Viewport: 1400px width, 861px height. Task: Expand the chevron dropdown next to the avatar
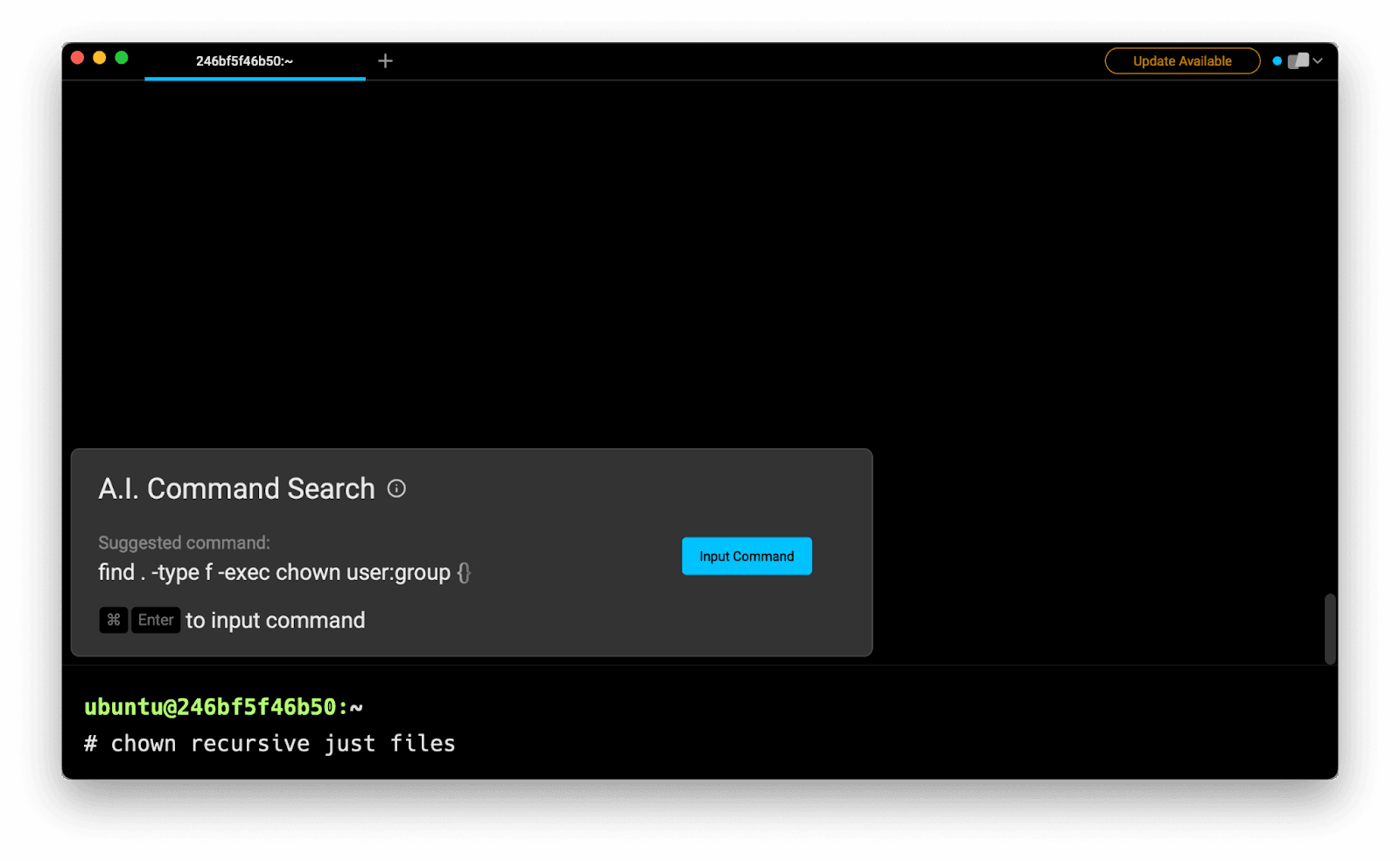[x=1318, y=60]
